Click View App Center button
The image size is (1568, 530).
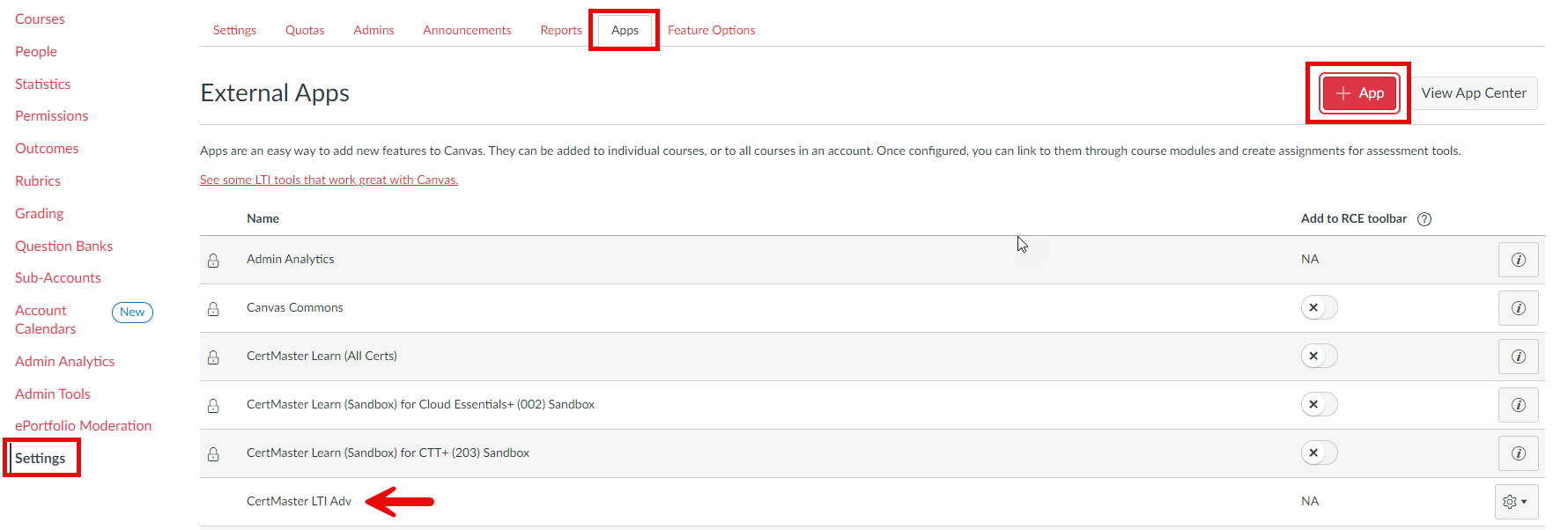point(1474,92)
